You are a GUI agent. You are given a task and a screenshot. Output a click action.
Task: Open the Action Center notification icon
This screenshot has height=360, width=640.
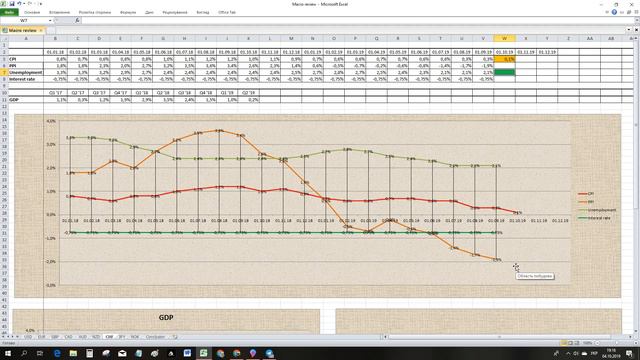630,353
